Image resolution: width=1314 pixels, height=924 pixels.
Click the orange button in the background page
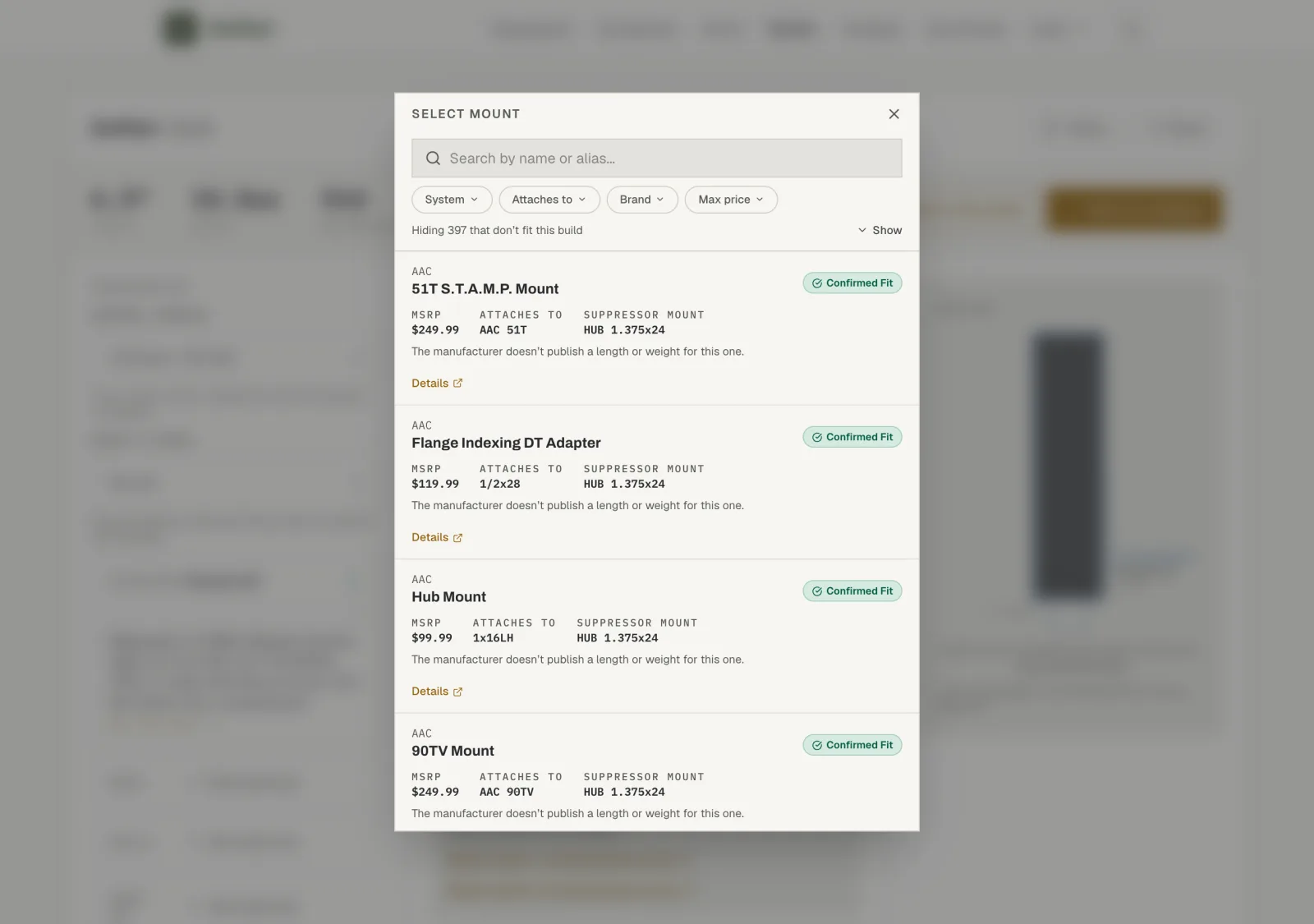(x=1134, y=209)
